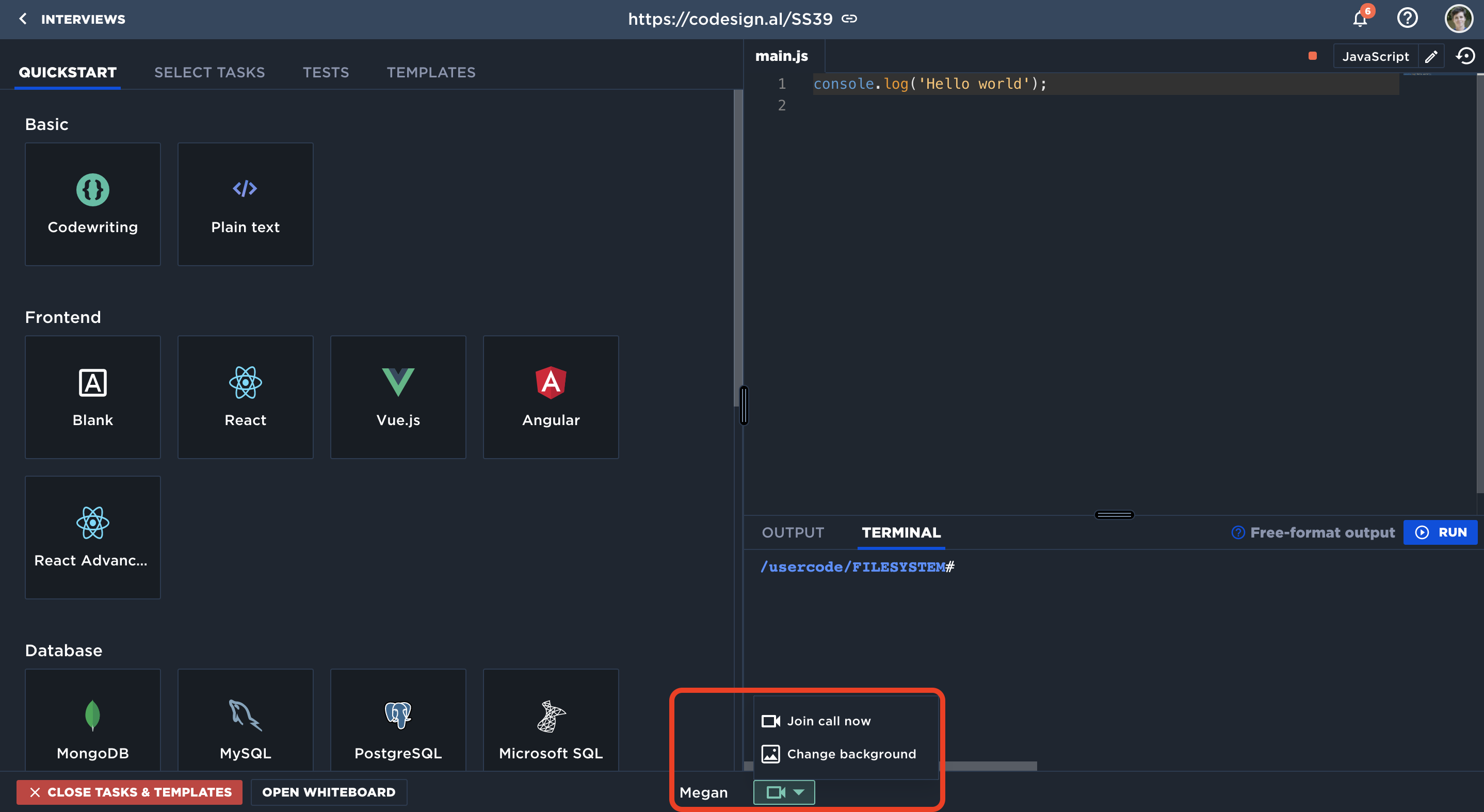Select the Codewriting template card
The height and width of the screenshot is (812, 1484).
(93, 204)
